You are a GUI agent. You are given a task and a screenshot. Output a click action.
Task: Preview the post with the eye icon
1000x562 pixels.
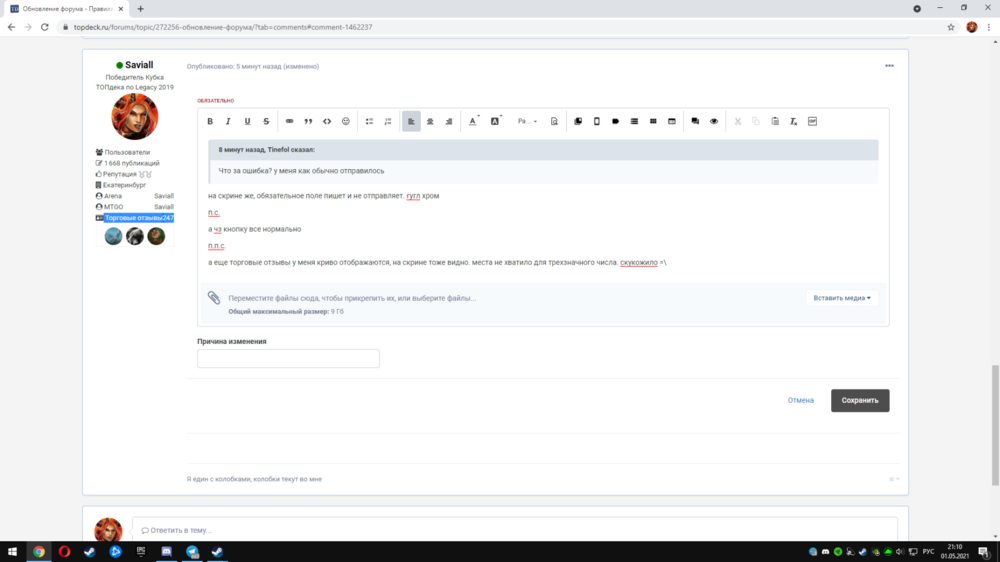tap(714, 121)
